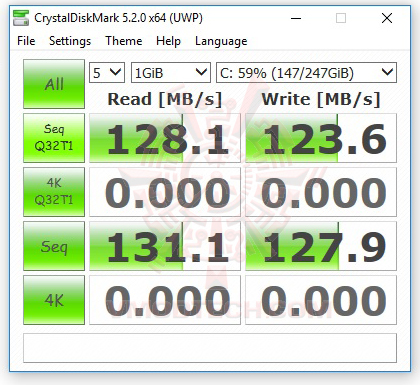Open the Settings menu

(70, 41)
